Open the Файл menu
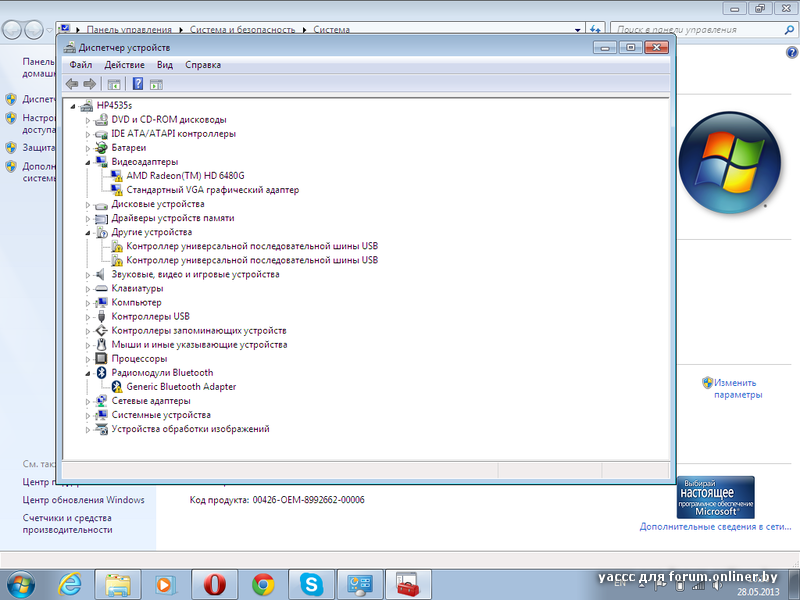The height and width of the screenshot is (600, 800). point(81,65)
